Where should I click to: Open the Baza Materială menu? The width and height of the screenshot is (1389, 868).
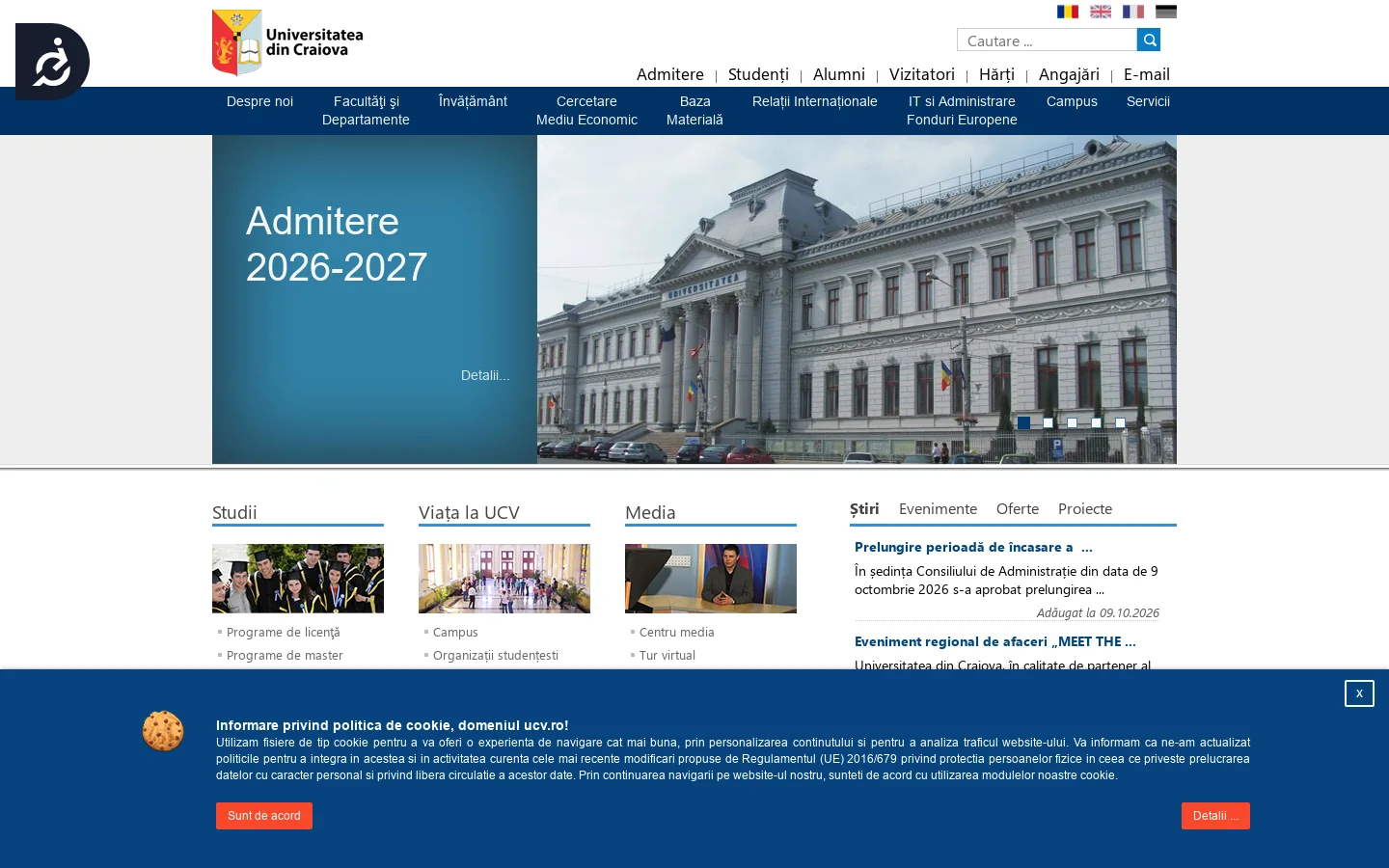[694, 110]
